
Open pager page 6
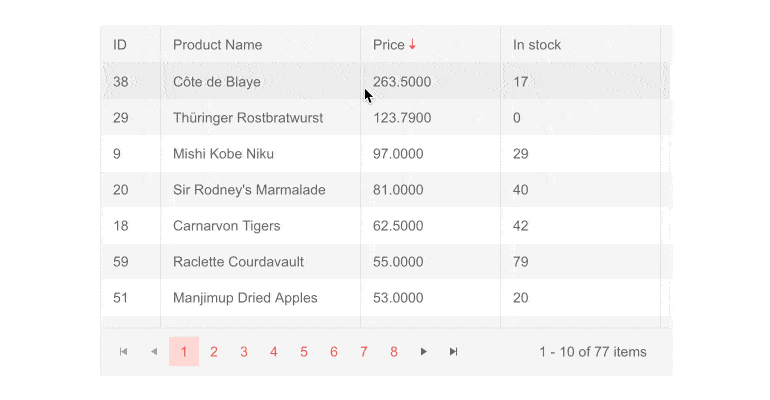point(334,351)
